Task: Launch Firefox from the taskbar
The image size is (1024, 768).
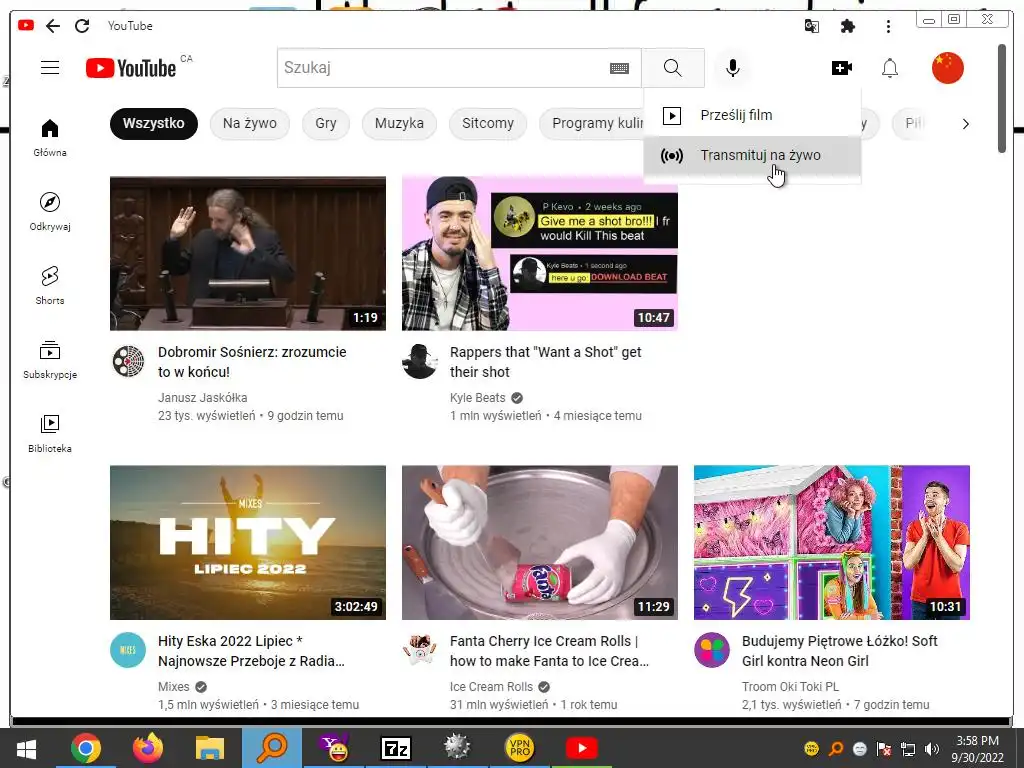Action: pyautogui.click(x=148, y=748)
